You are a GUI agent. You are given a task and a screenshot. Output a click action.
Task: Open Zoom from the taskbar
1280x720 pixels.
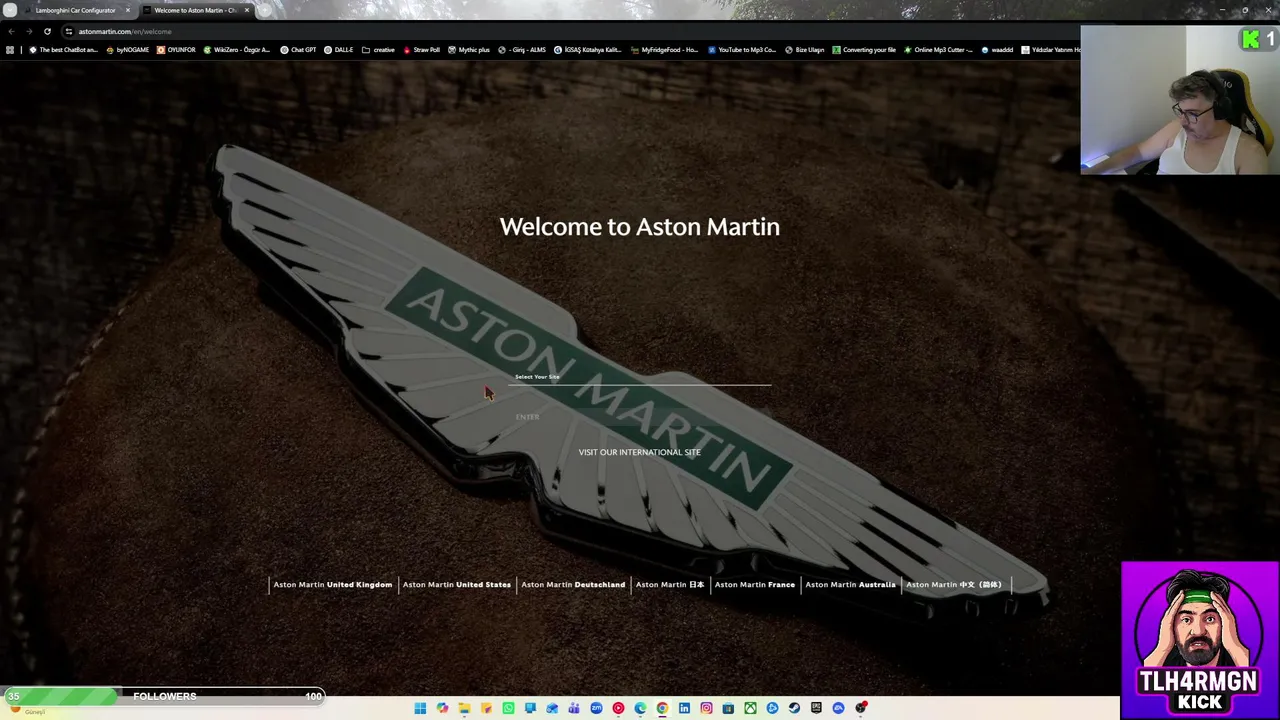[596, 708]
